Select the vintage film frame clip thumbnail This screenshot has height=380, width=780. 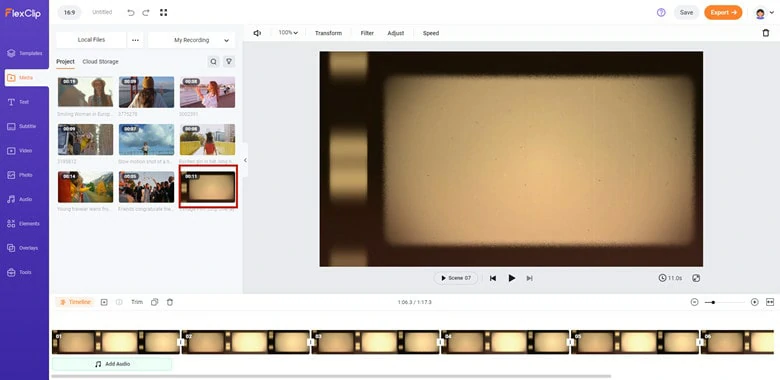(x=208, y=187)
